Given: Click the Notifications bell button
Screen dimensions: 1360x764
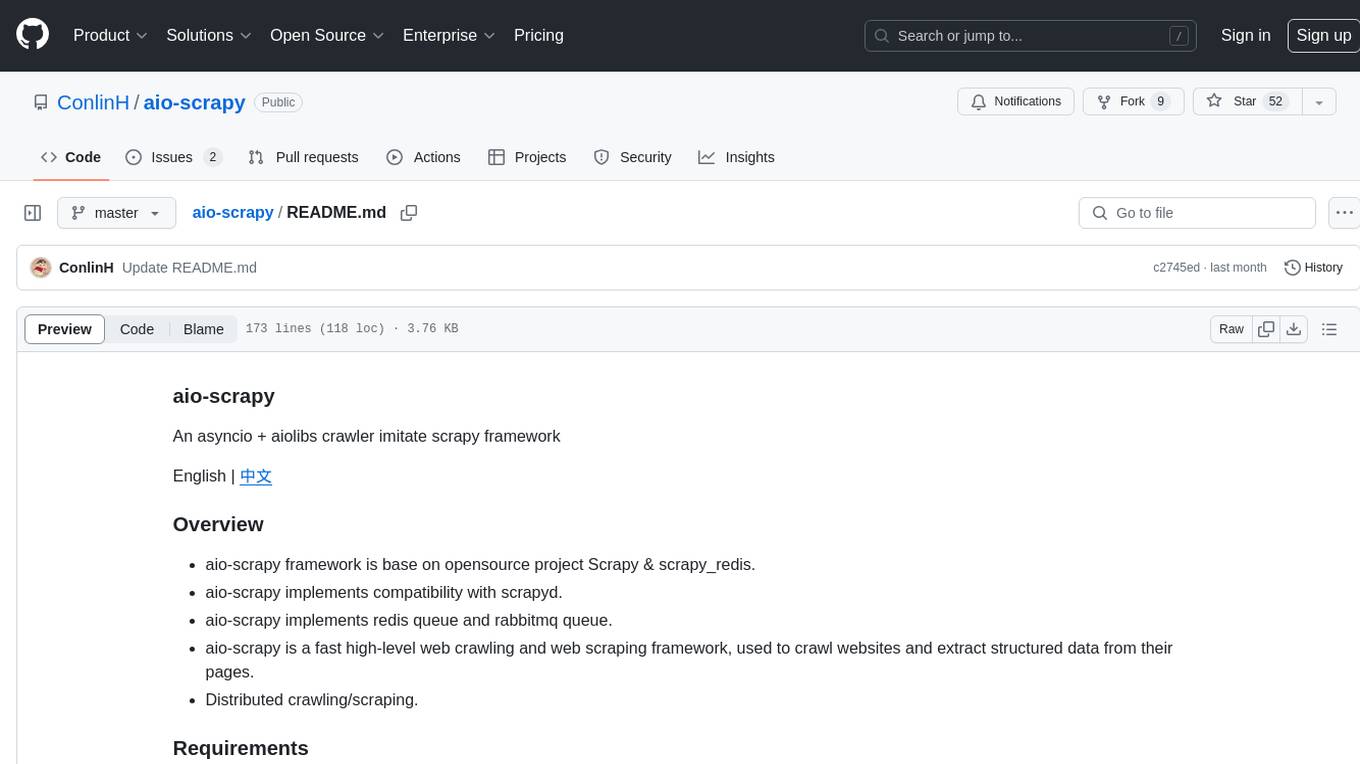Looking at the screenshot, I should click(1016, 102).
